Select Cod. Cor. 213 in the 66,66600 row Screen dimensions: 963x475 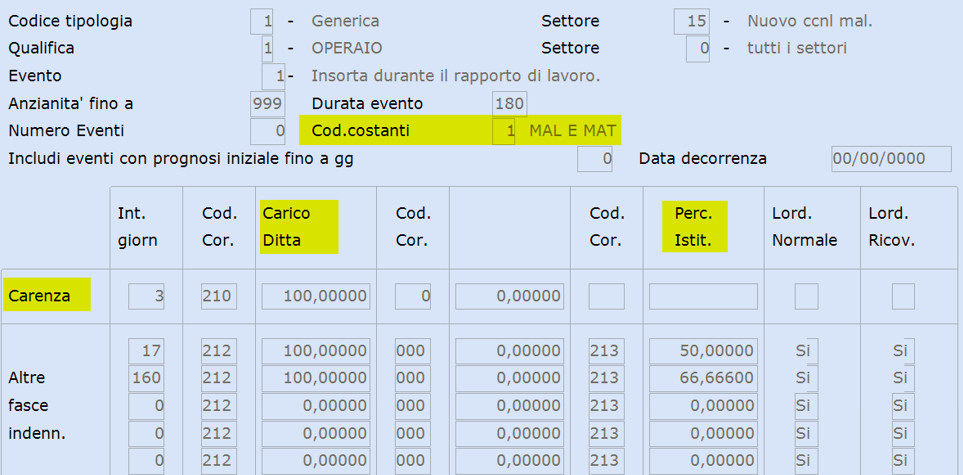pyautogui.click(x=607, y=378)
